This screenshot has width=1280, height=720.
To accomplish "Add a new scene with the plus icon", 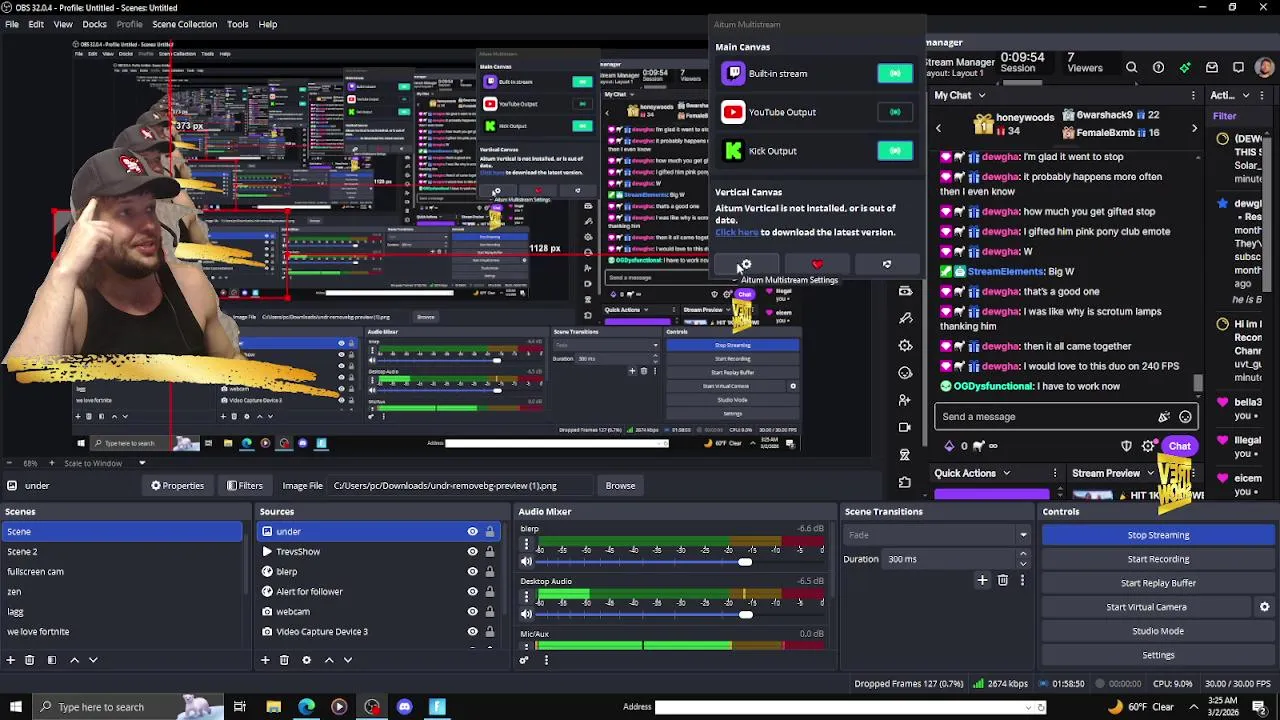I will click(10, 660).
